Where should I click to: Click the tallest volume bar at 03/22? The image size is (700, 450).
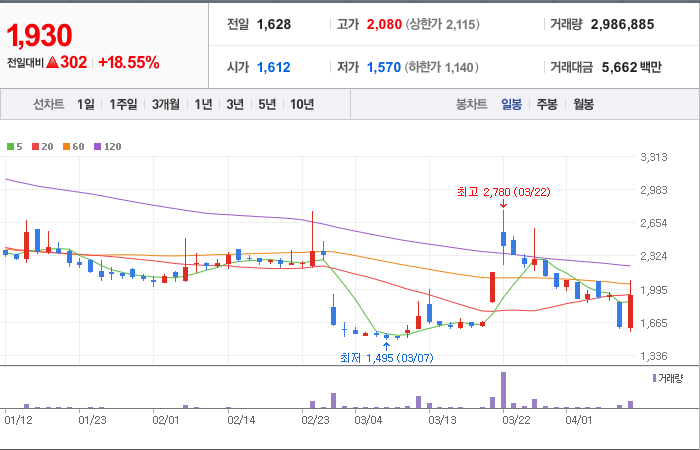(x=504, y=390)
